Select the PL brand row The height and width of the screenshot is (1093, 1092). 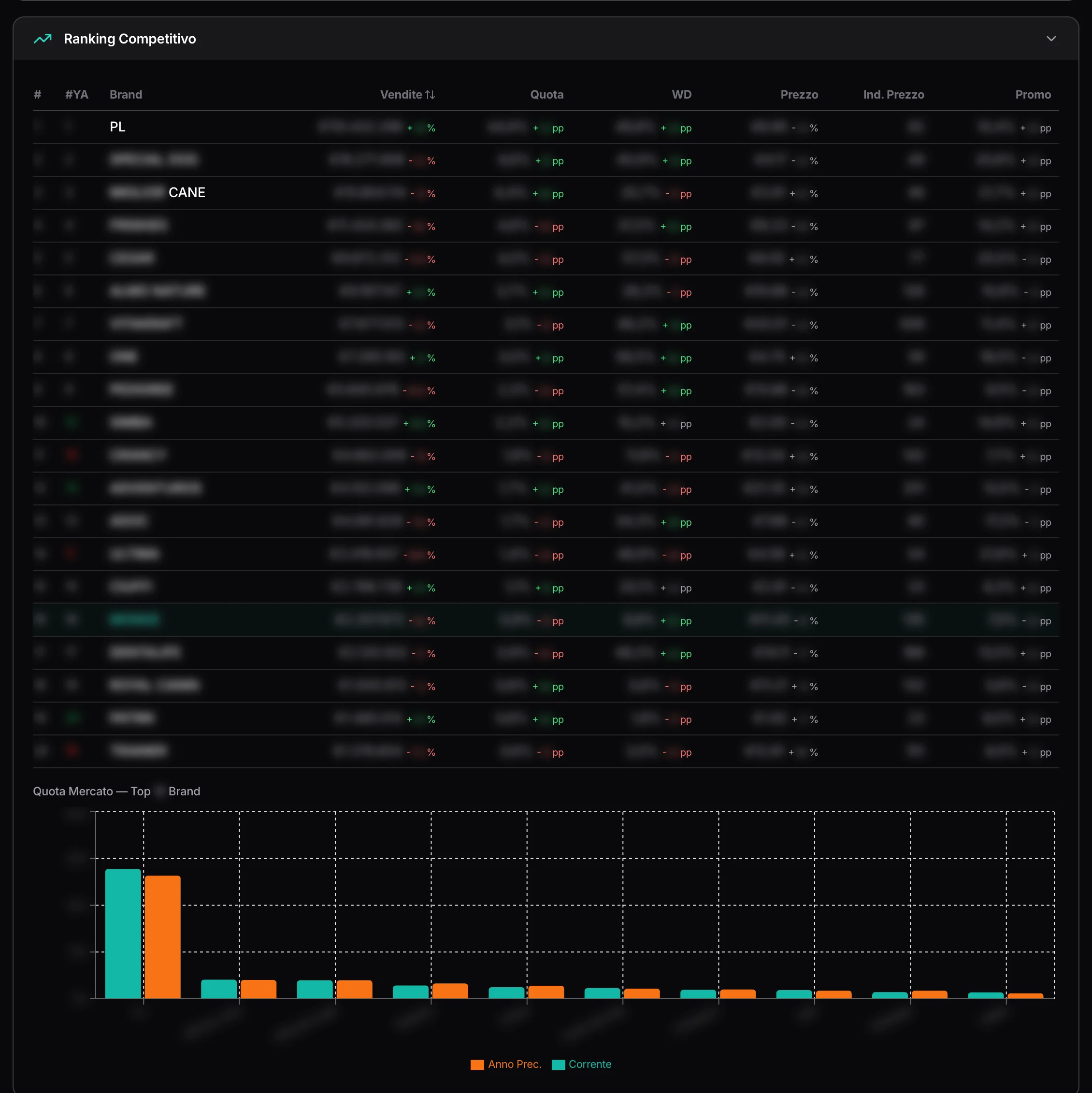[546, 127]
